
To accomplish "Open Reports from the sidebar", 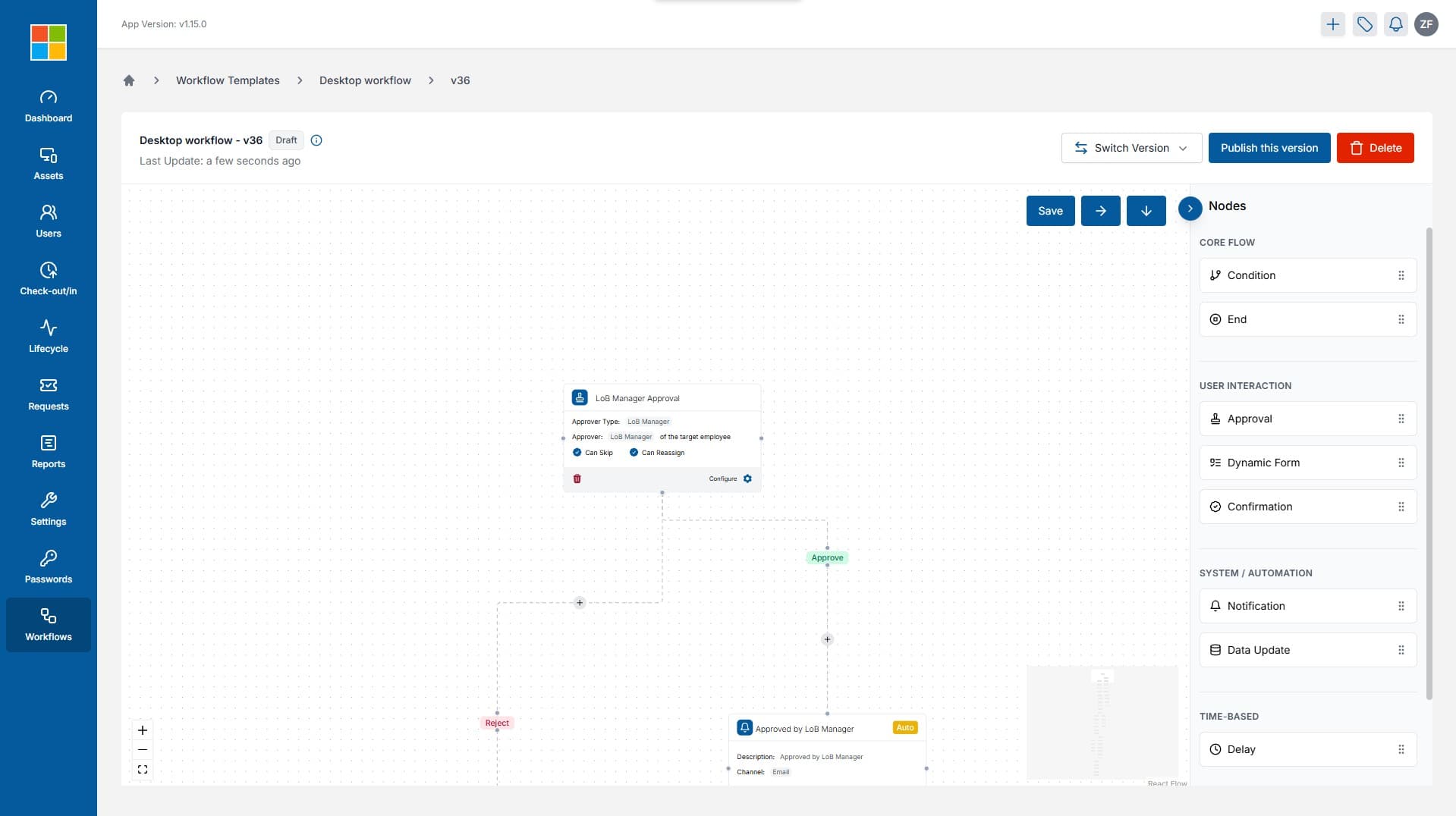I will 49,452.
